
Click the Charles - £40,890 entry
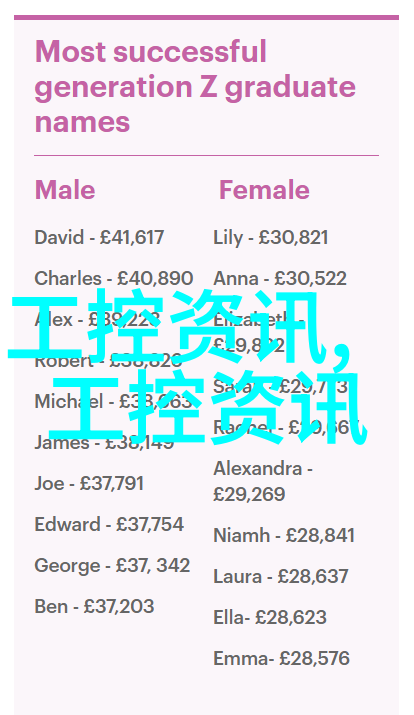(114, 279)
